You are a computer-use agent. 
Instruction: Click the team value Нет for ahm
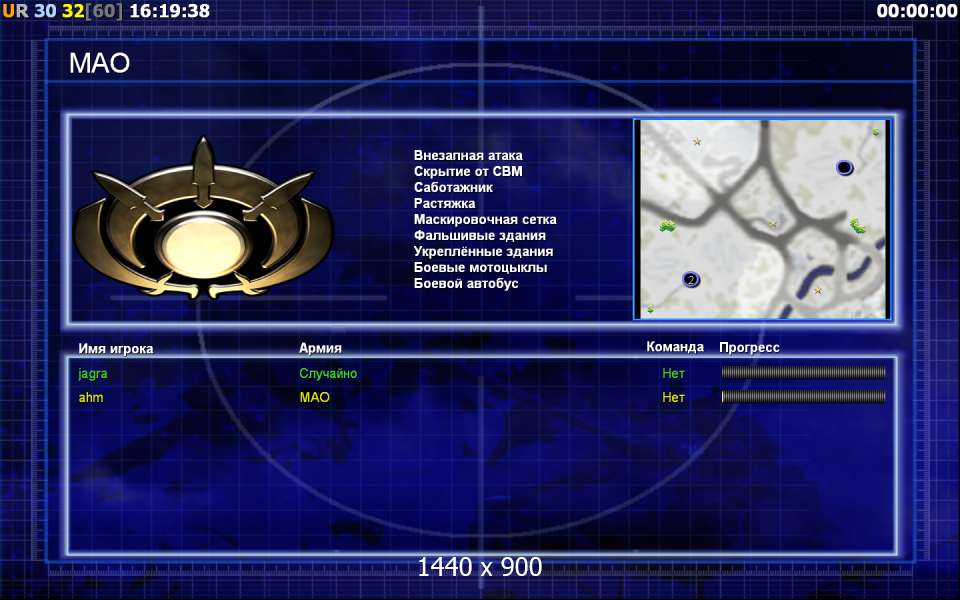pyautogui.click(x=673, y=397)
